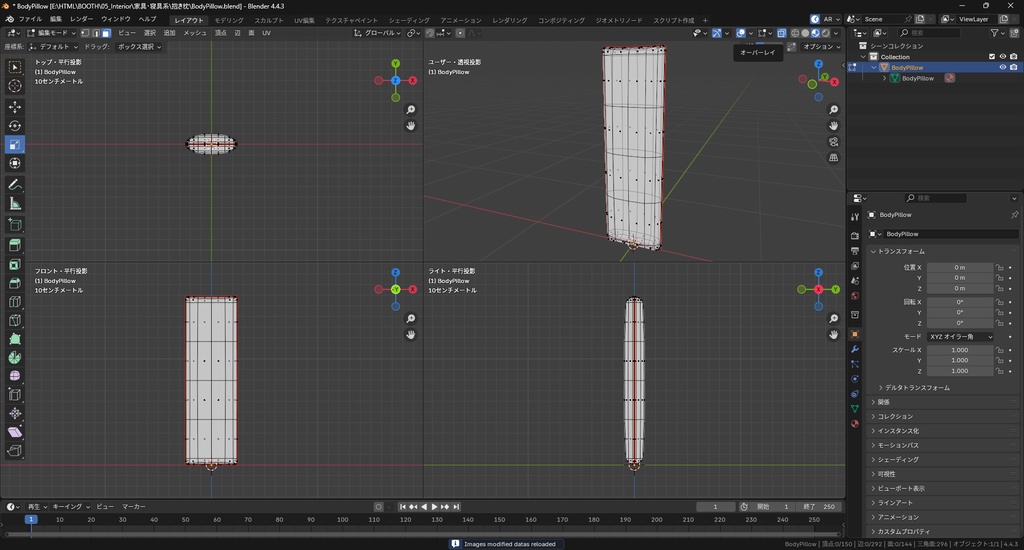This screenshot has width=1024, height=550.
Task: Select the Rotate tool in the left toolbar
Action: [15, 126]
